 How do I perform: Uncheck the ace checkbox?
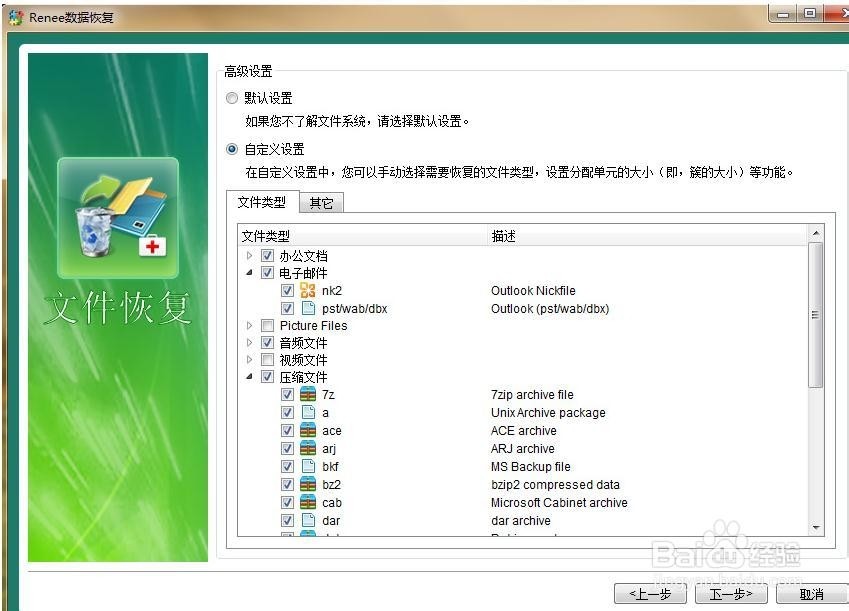pyautogui.click(x=288, y=431)
